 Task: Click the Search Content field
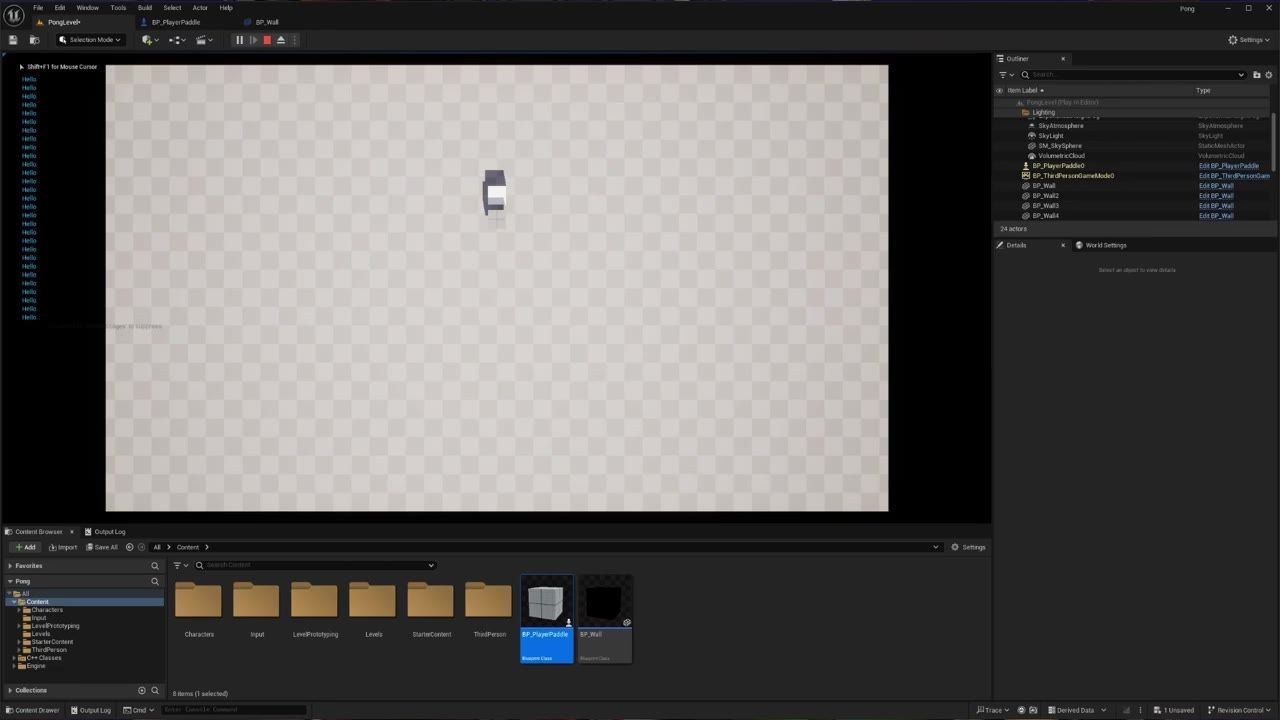click(315, 565)
